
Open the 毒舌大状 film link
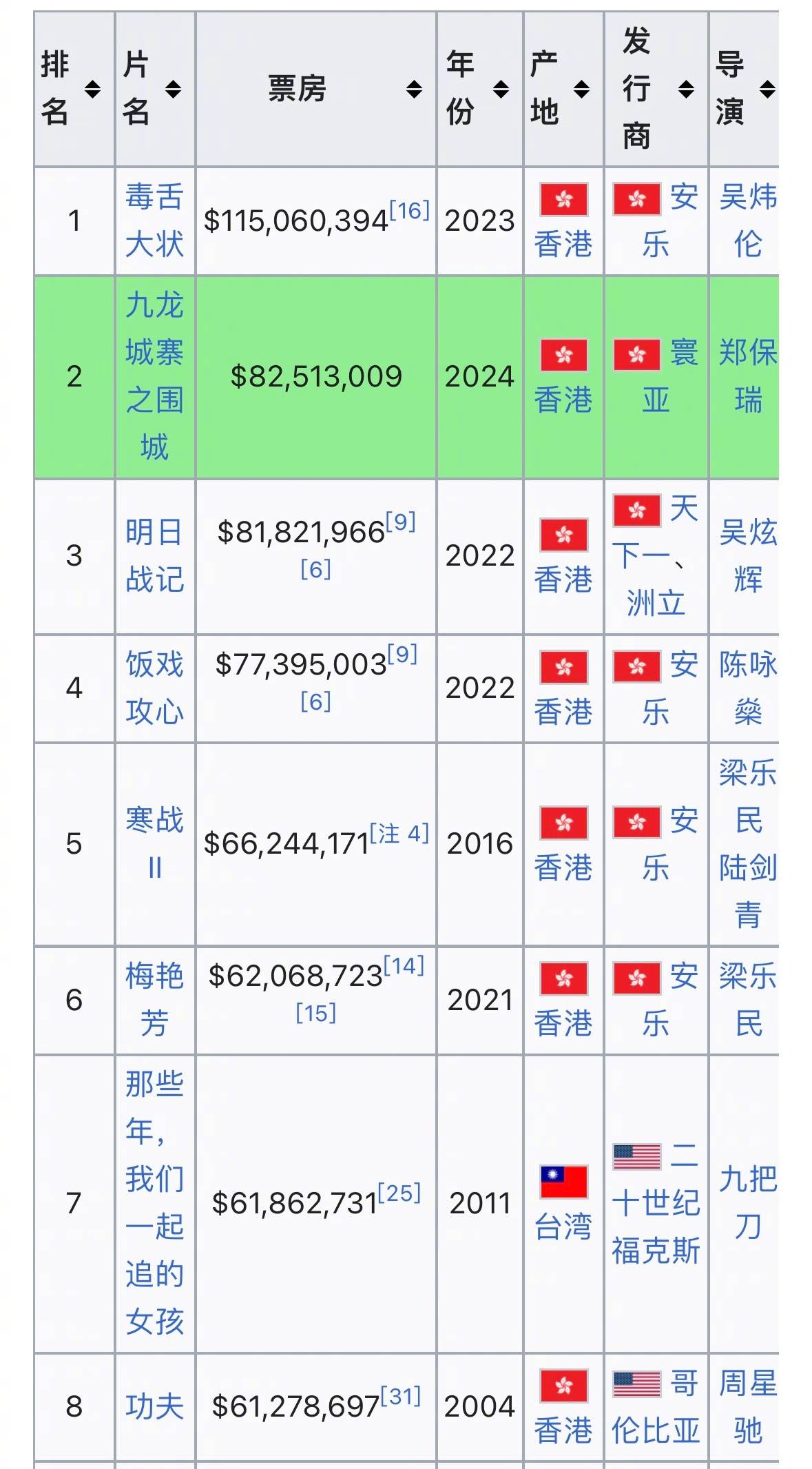[154, 220]
